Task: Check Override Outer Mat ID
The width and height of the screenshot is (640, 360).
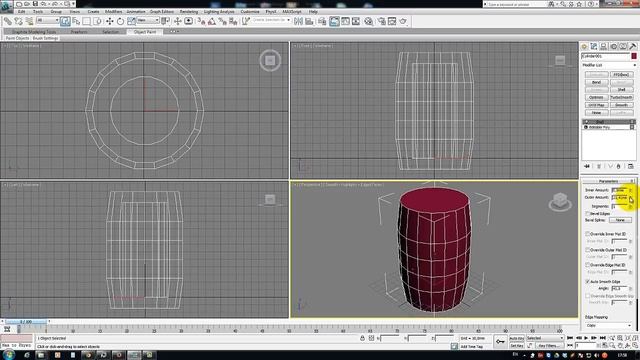Action: tap(588, 249)
